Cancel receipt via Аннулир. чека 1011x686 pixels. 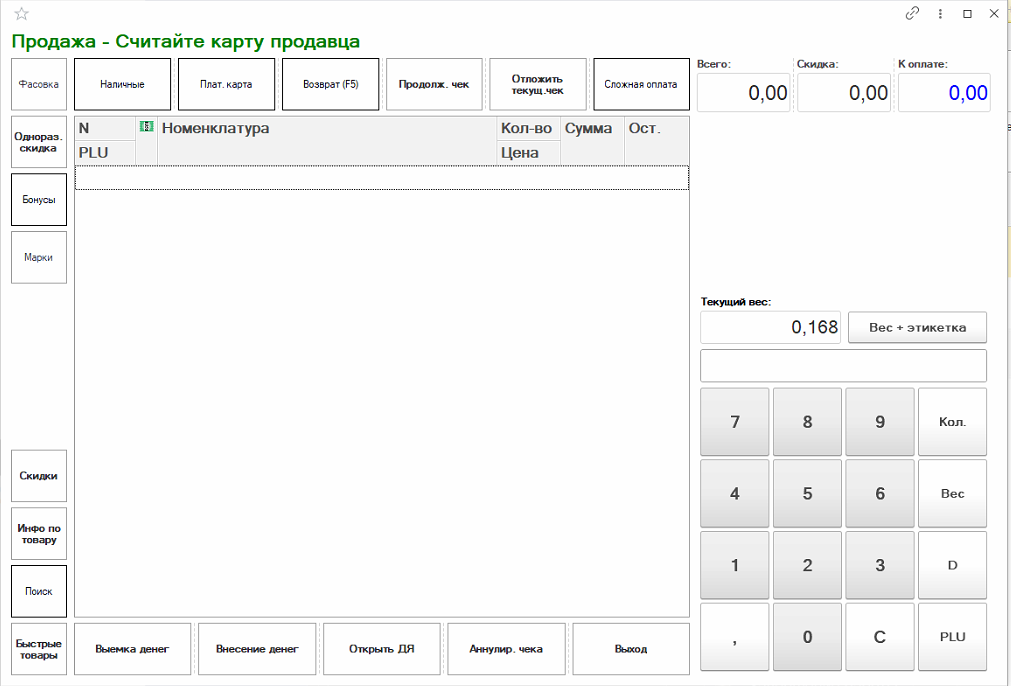pyautogui.click(x=506, y=649)
